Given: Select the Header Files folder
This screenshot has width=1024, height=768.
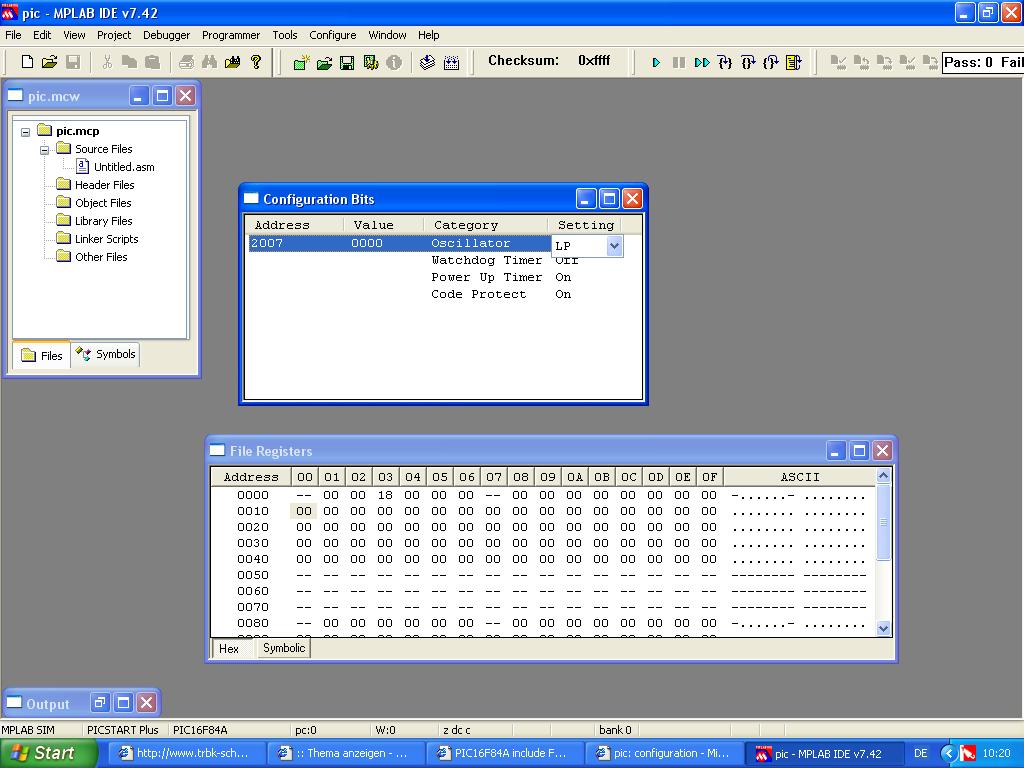Looking at the screenshot, I should point(104,185).
